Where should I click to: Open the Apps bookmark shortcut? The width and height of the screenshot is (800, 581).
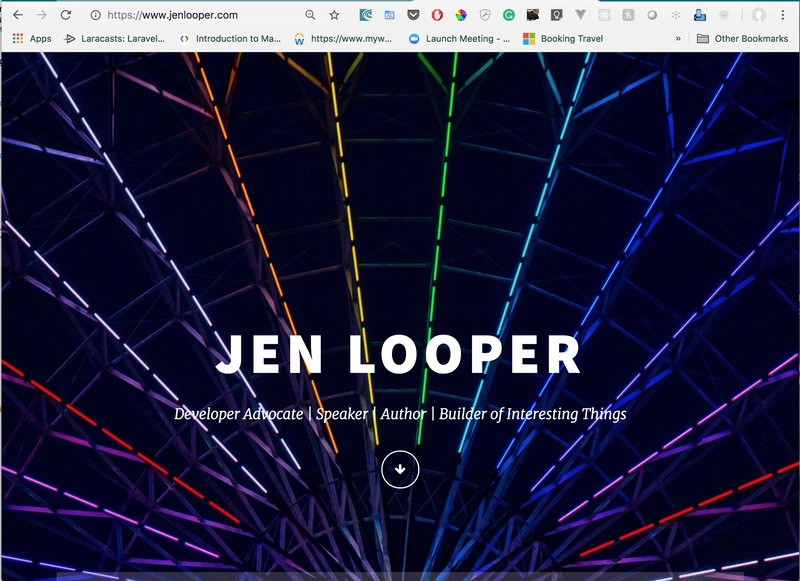click(32, 39)
